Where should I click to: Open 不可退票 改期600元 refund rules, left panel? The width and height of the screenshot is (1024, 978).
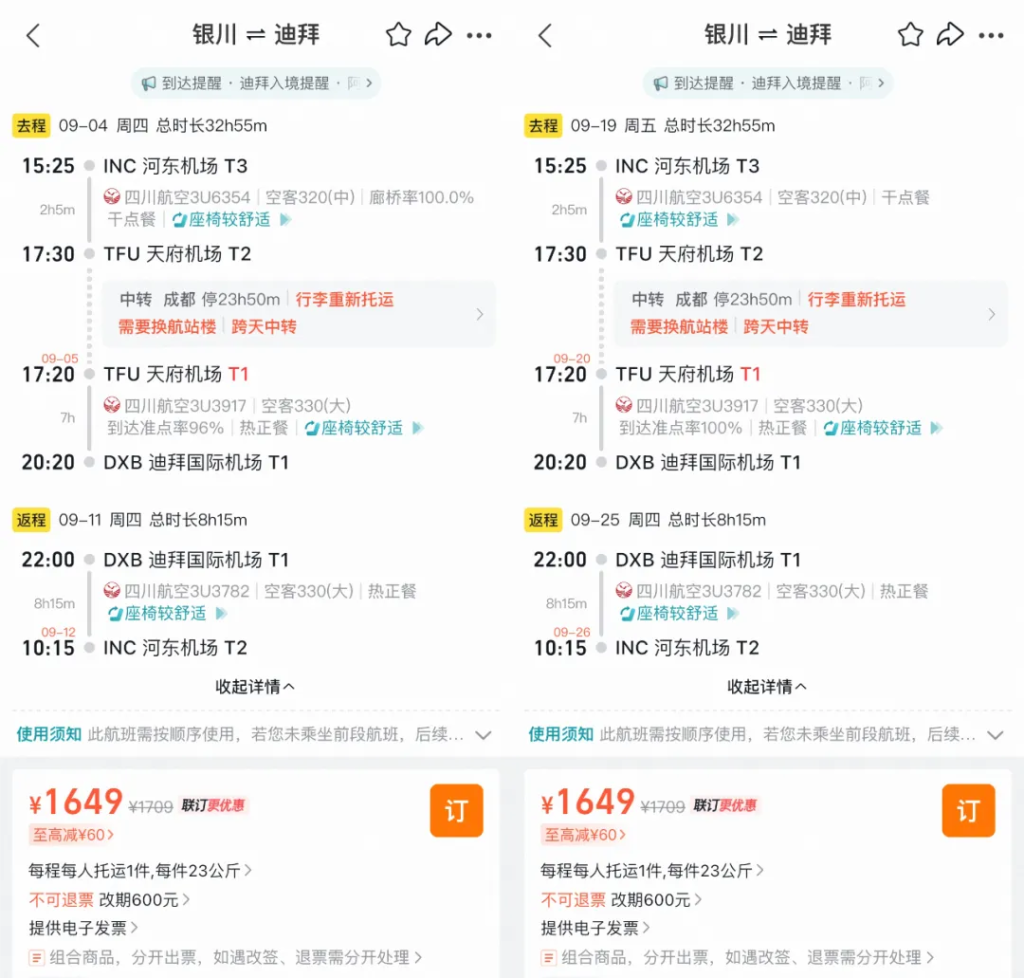point(110,900)
